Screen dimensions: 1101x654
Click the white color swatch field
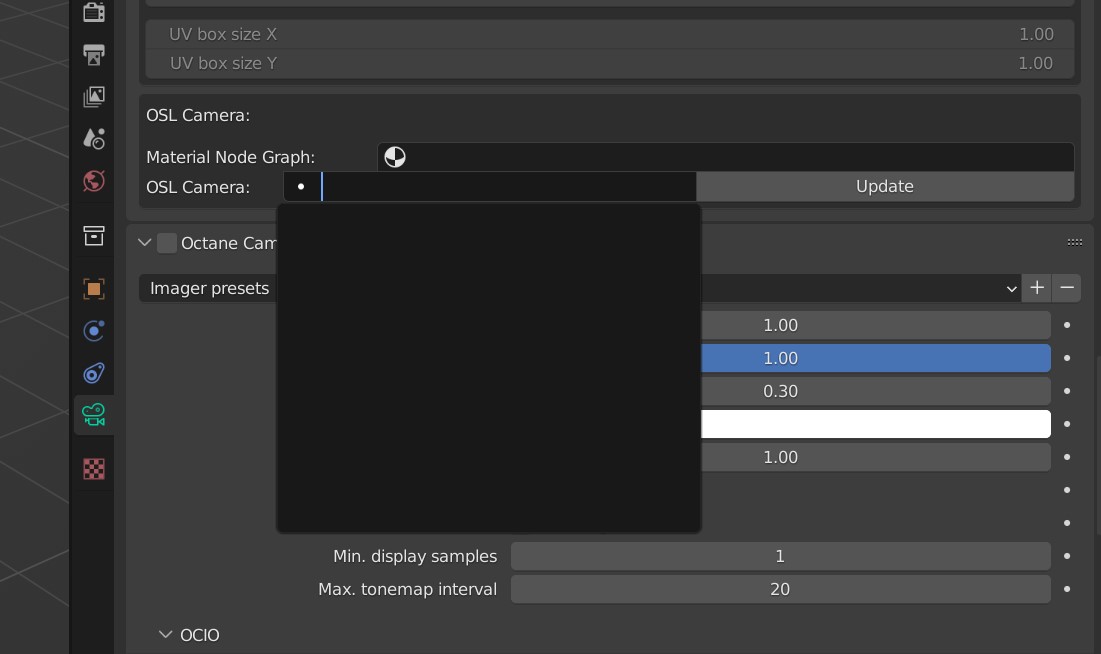pyautogui.click(x=875, y=424)
